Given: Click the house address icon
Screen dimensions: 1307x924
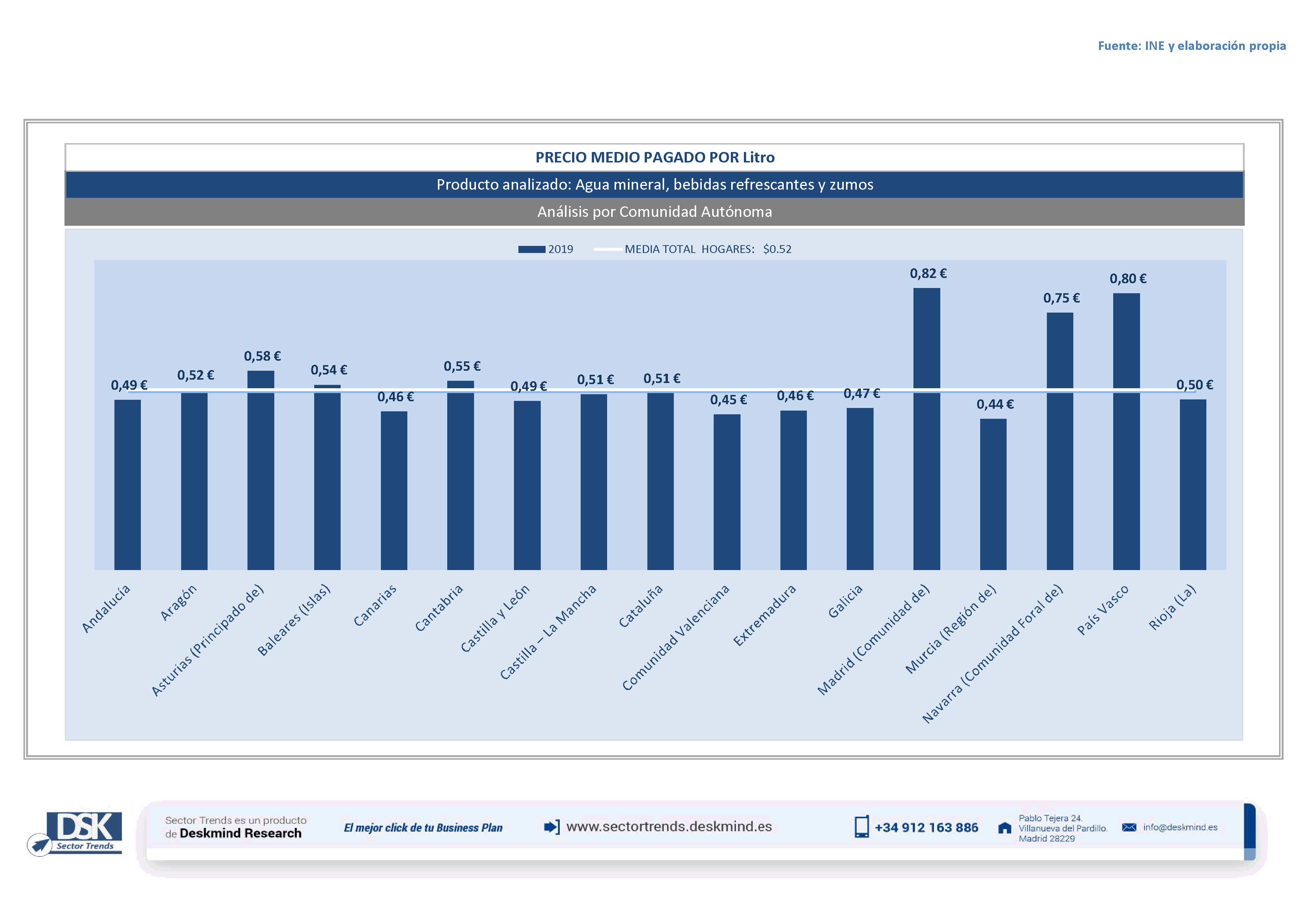Looking at the screenshot, I should [1005, 828].
